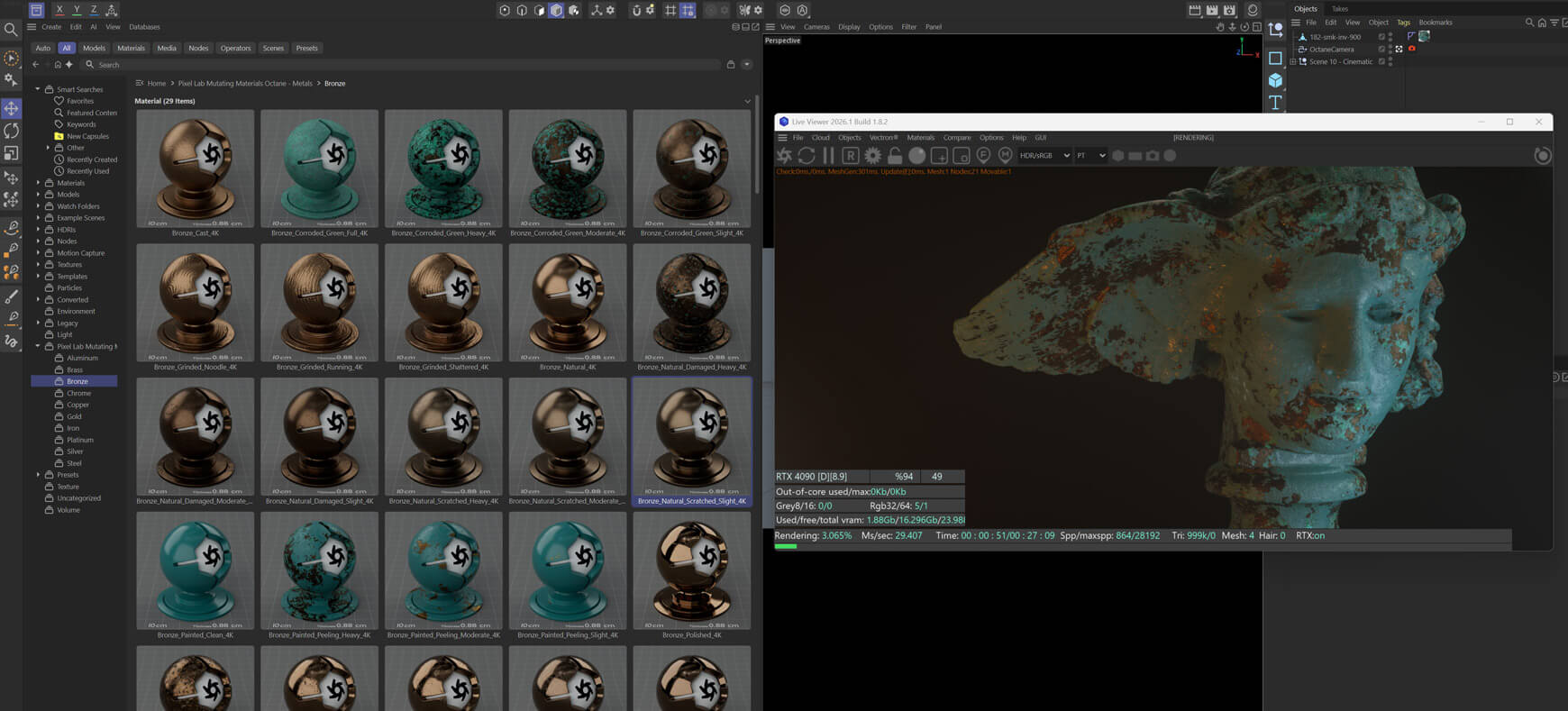Open the PT kernel type dropdown
Viewport: 1568px width, 711px height.
tap(1090, 155)
